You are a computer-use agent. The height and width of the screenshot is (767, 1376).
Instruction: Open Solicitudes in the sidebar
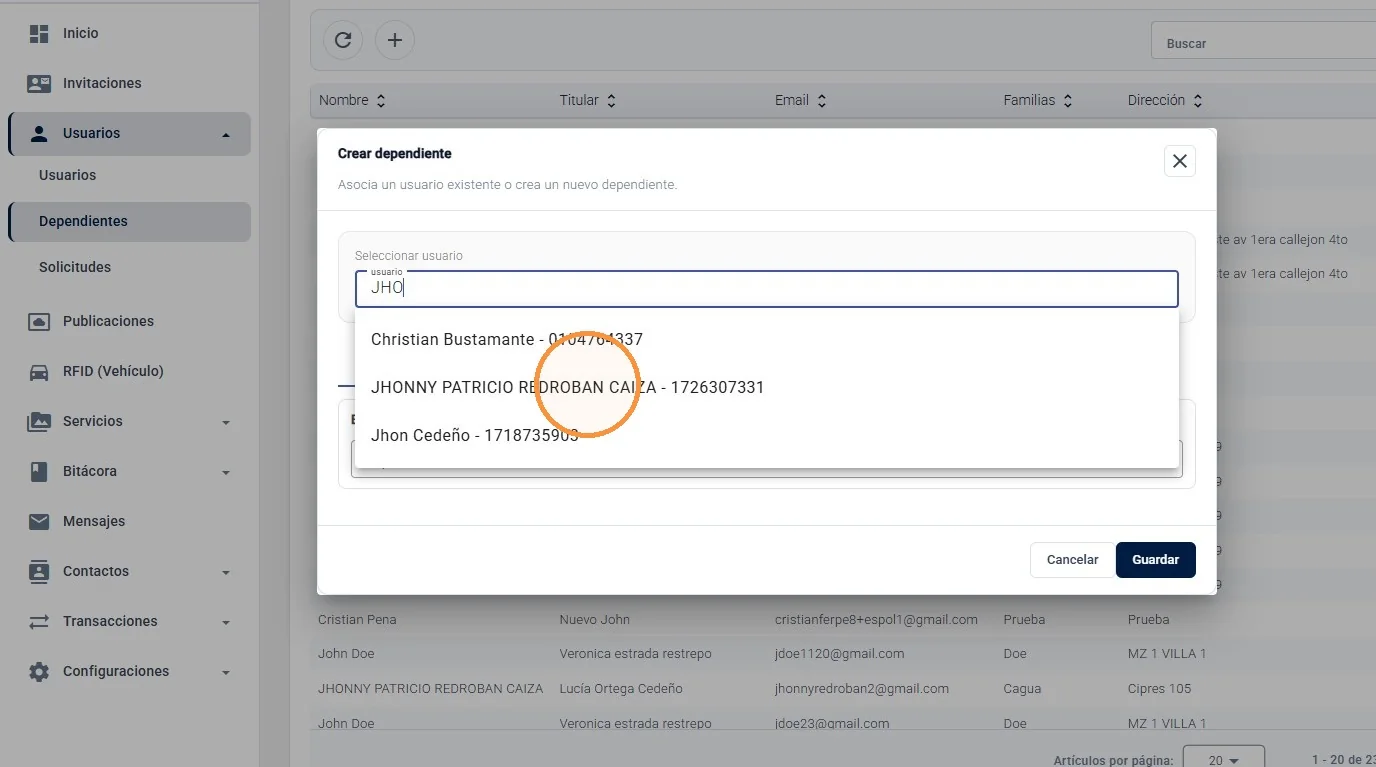[x=75, y=267]
